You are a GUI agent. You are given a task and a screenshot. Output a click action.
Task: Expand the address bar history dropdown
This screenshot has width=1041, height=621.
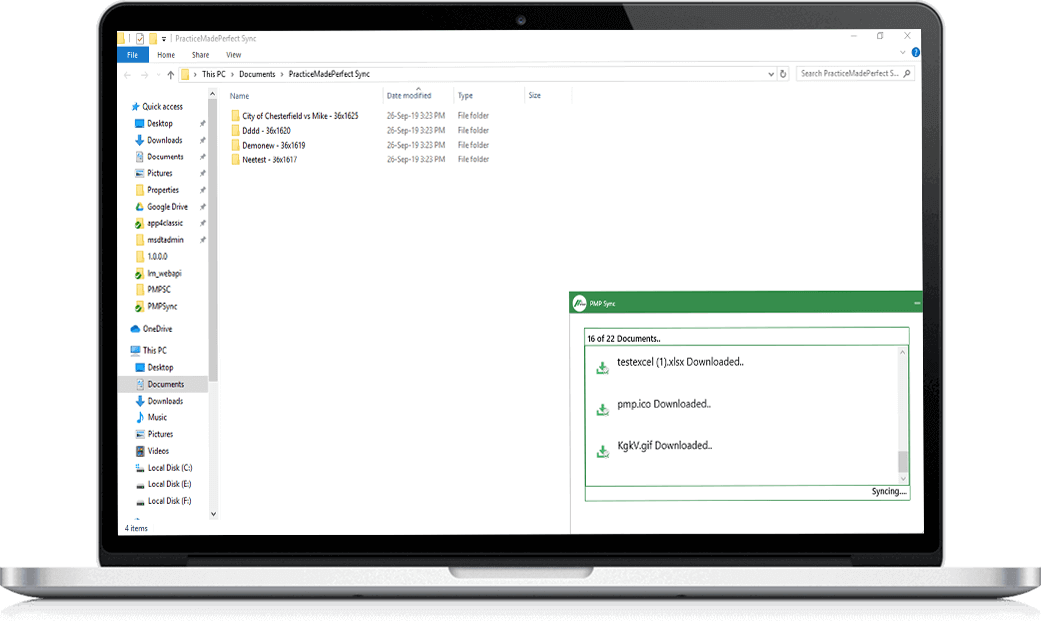pos(771,74)
